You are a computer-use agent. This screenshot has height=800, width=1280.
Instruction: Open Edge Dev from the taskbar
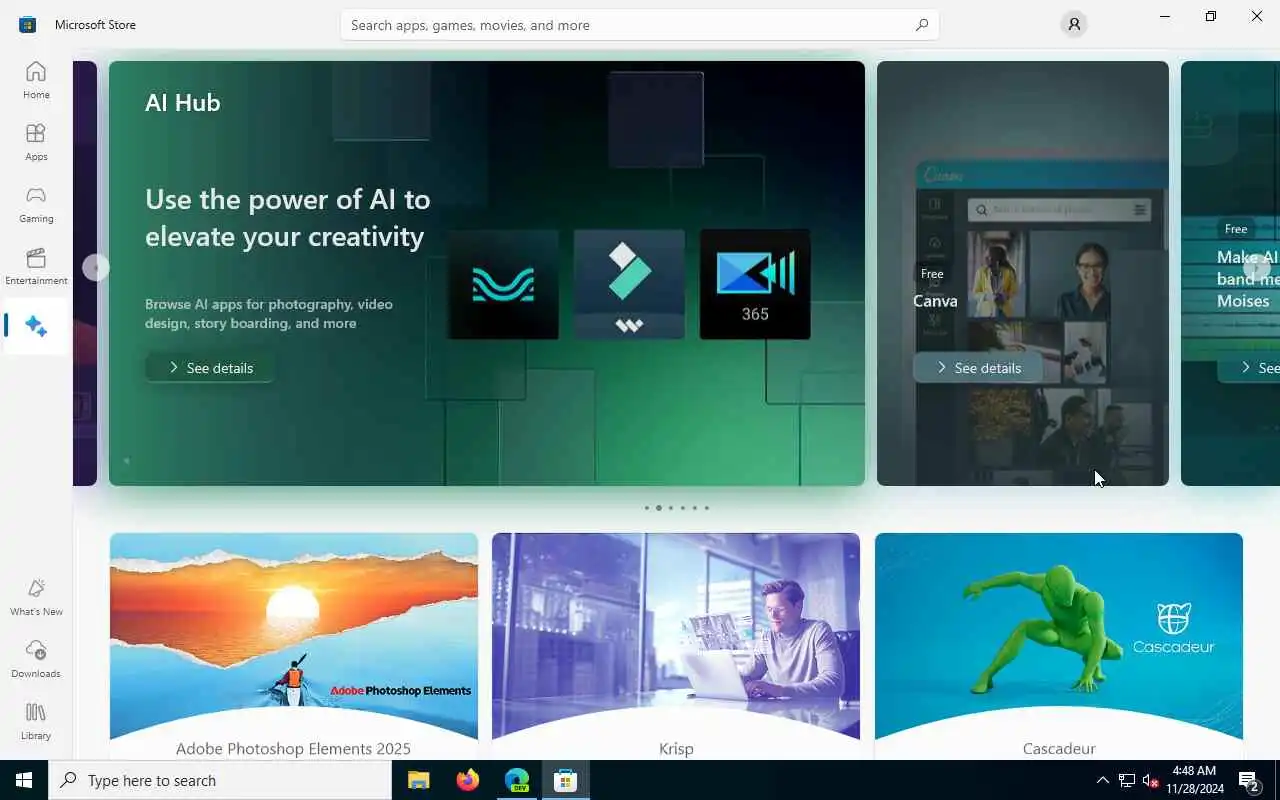pyautogui.click(x=517, y=780)
